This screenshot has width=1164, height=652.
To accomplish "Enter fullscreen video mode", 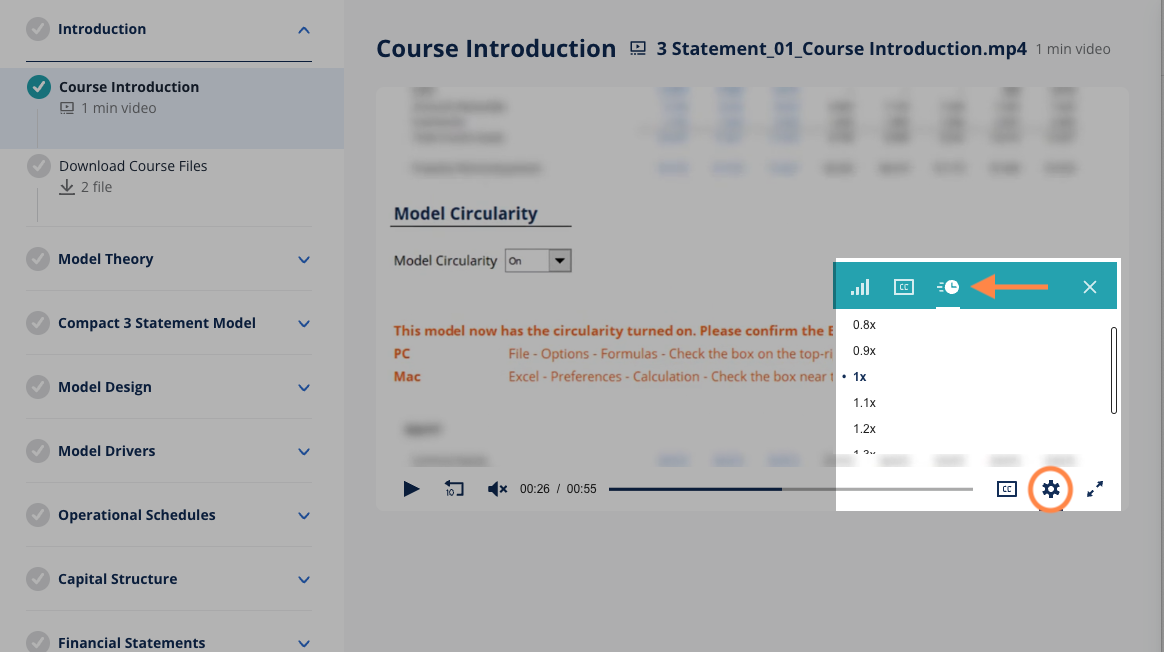I will point(1095,489).
